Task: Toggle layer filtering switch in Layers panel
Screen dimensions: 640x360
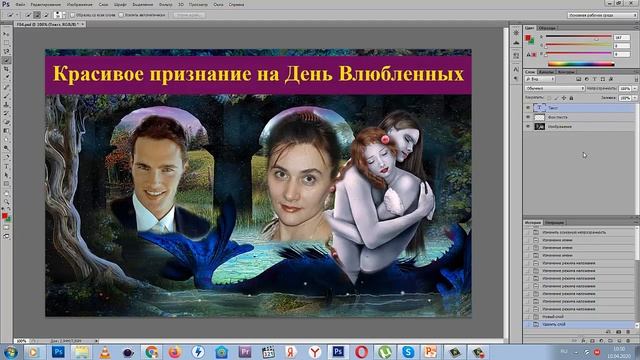Action: tap(636, 79)
